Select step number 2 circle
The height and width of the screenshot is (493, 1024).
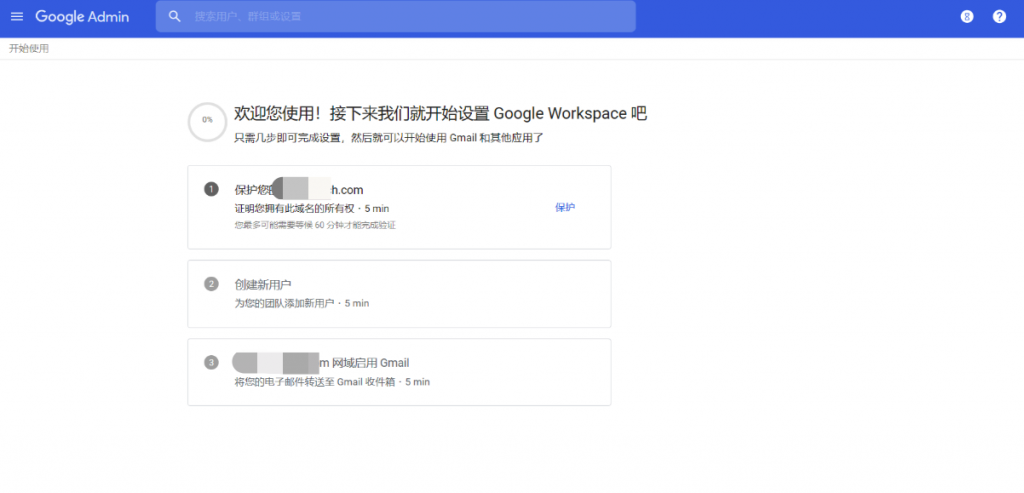211,284
